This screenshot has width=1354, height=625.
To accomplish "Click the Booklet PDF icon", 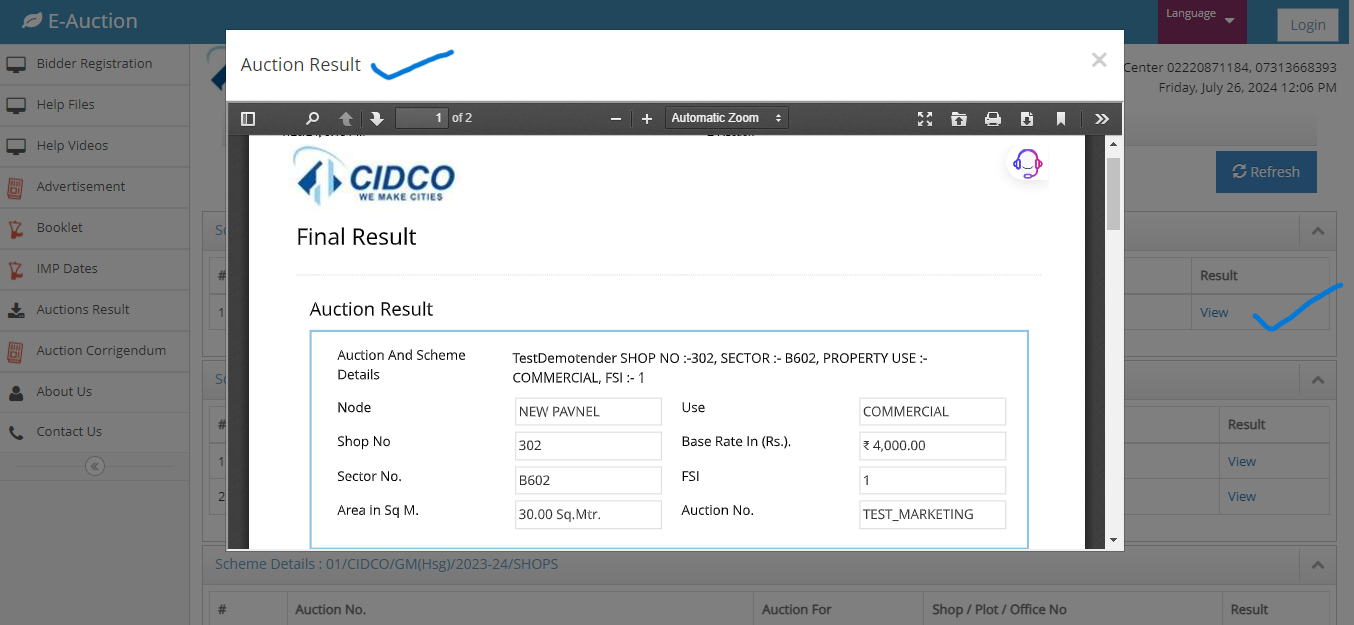I will point(15,229).
